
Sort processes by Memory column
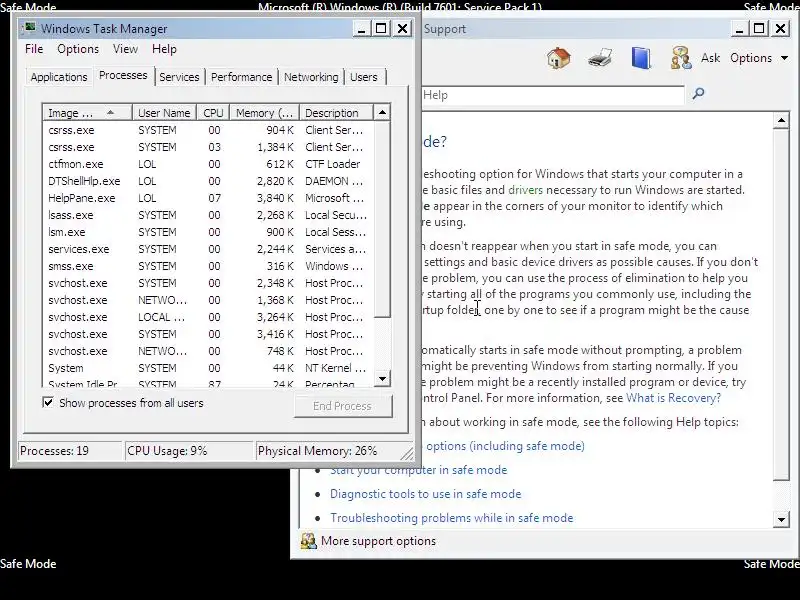tap(264, 113)
